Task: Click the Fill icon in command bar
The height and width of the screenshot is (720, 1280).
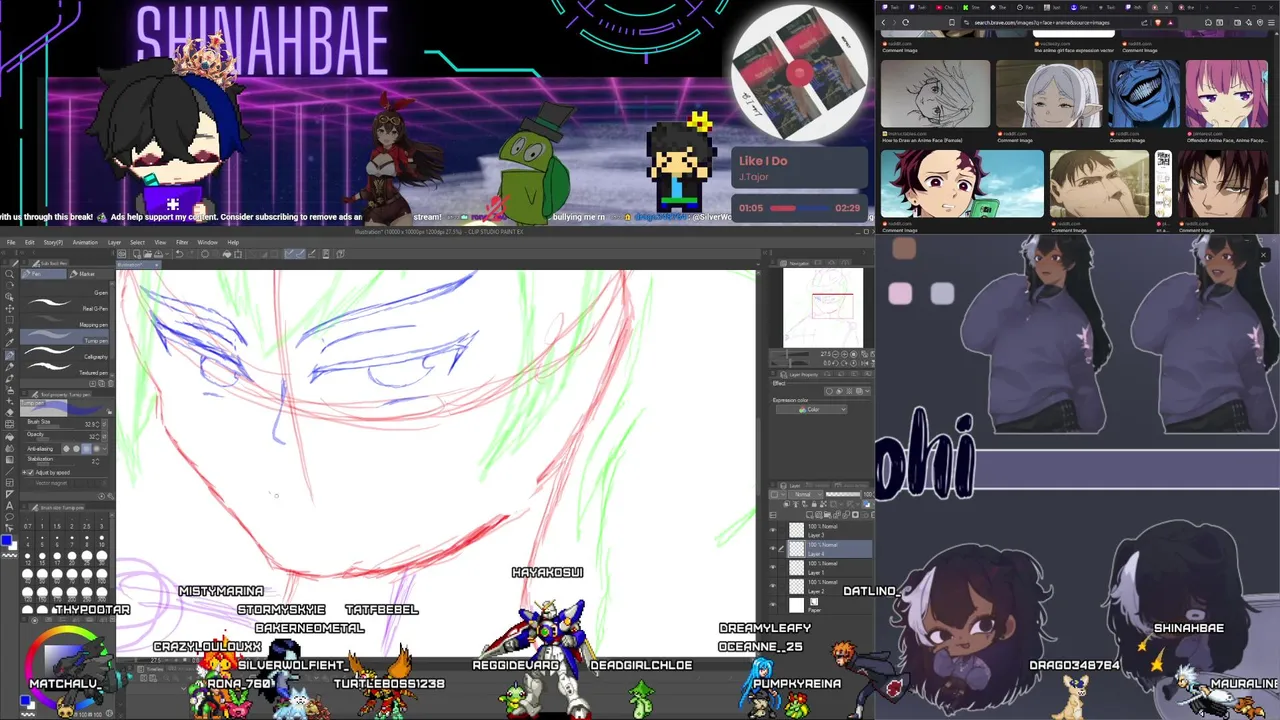Action: click(x=227, y=254)
